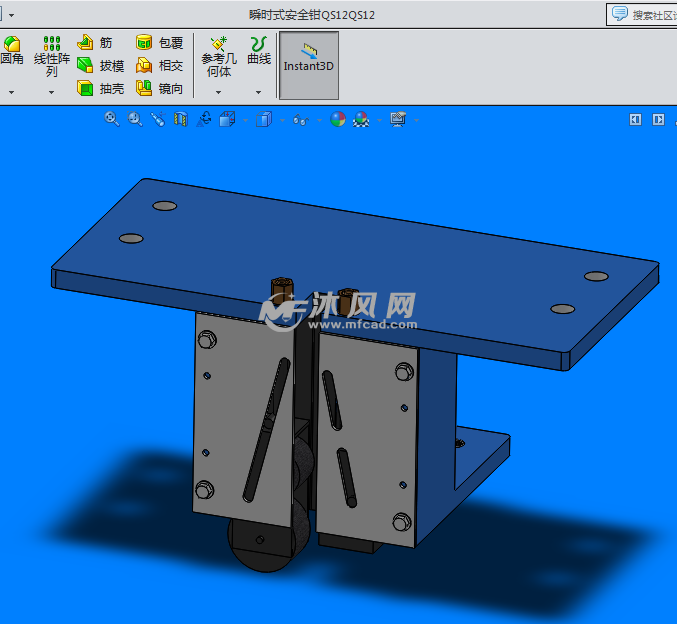Viewport: 677px width, 624px height.
Task: Expand the 参考几何体 dropdown arrow
Action: (218, 92)
